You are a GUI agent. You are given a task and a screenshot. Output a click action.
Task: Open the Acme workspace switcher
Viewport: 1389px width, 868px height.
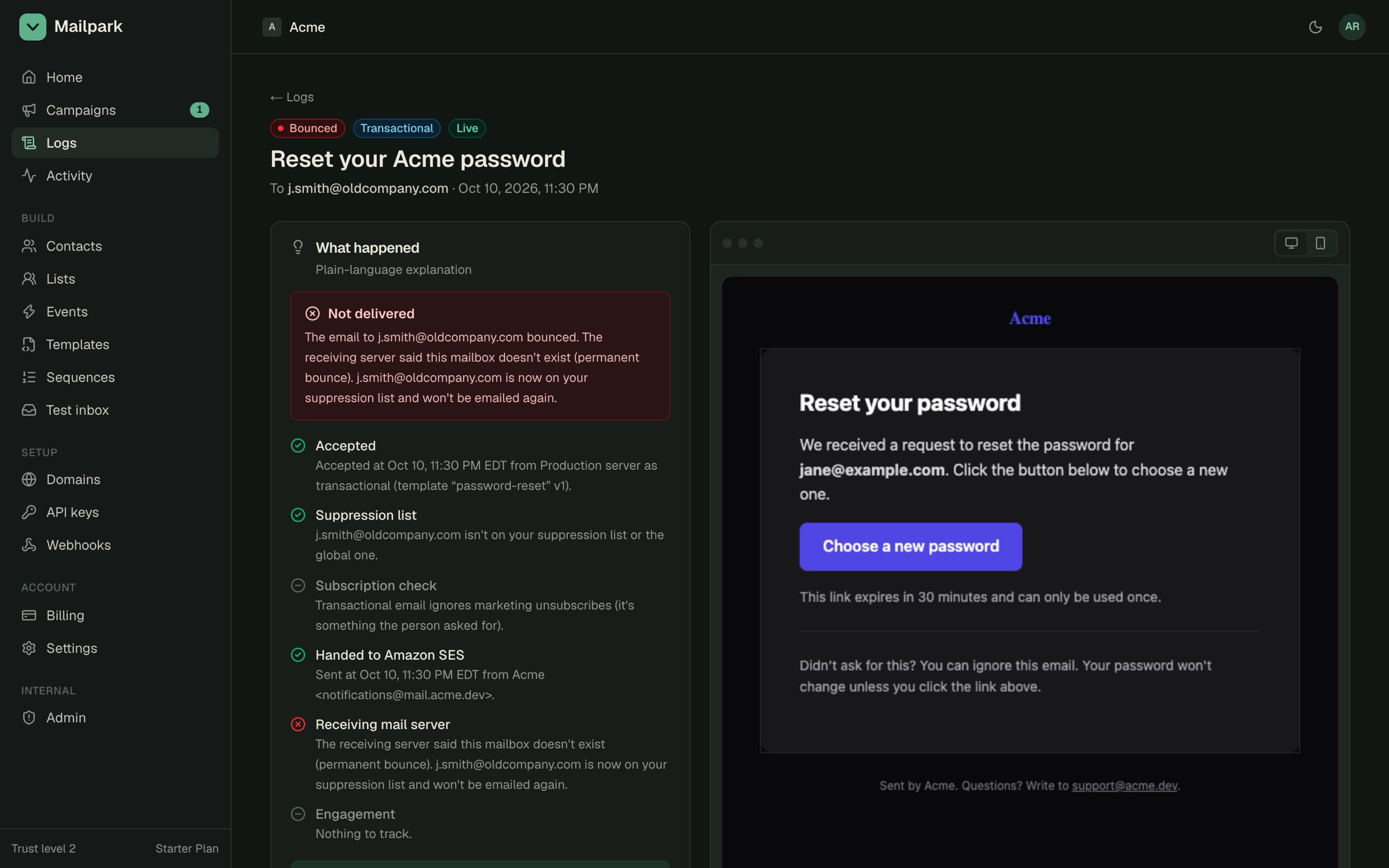tap(293, 27)
